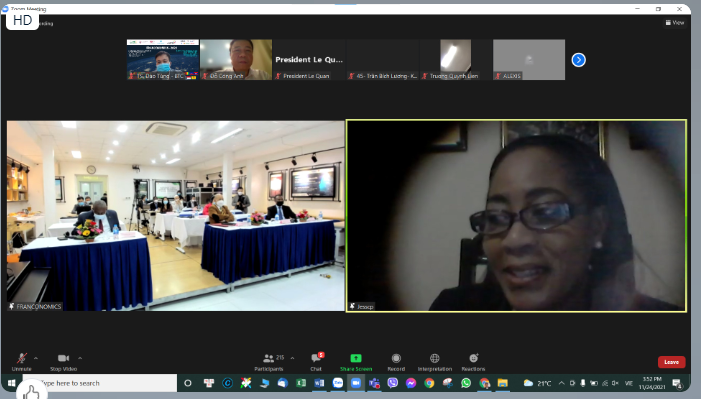701x399 pixels.
Task: Open the Word taskbar icon
Action: click(319, 383)
